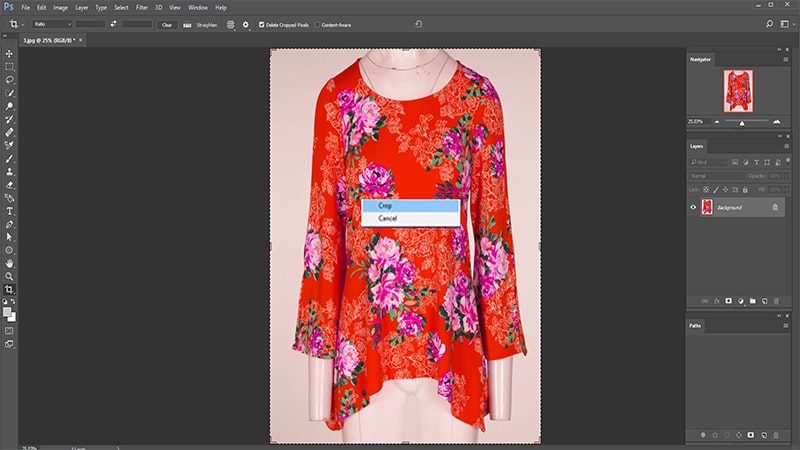
Task: Create new layer icon in Layers panel
Action: [764, 301]
